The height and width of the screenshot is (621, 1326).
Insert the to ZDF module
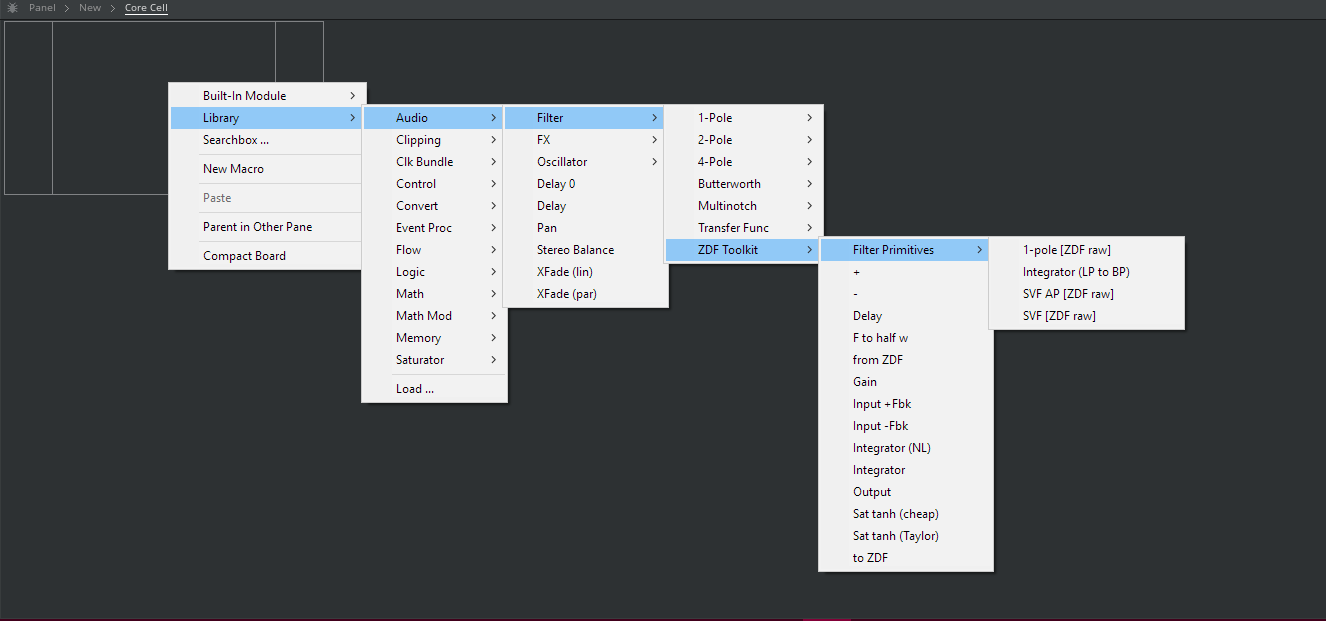coord(906,558)
